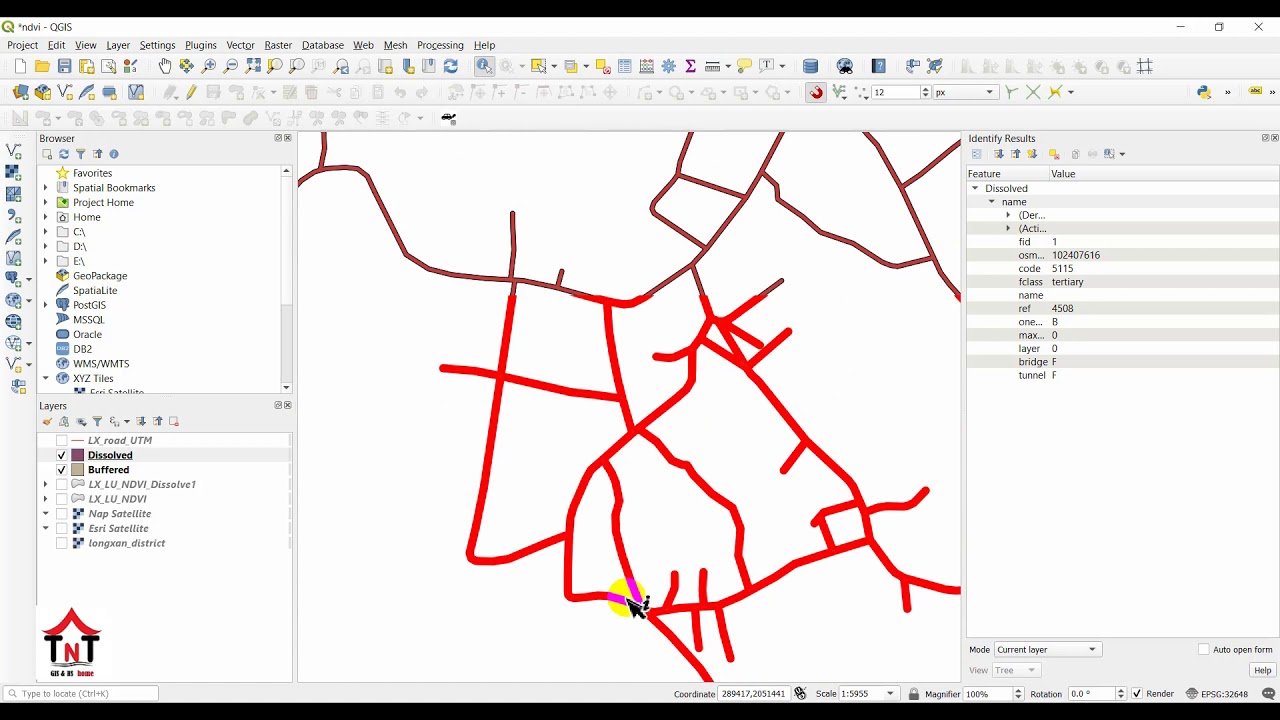Open the Layer menu
Screen dimensions: 1280x720
[118, 45]
